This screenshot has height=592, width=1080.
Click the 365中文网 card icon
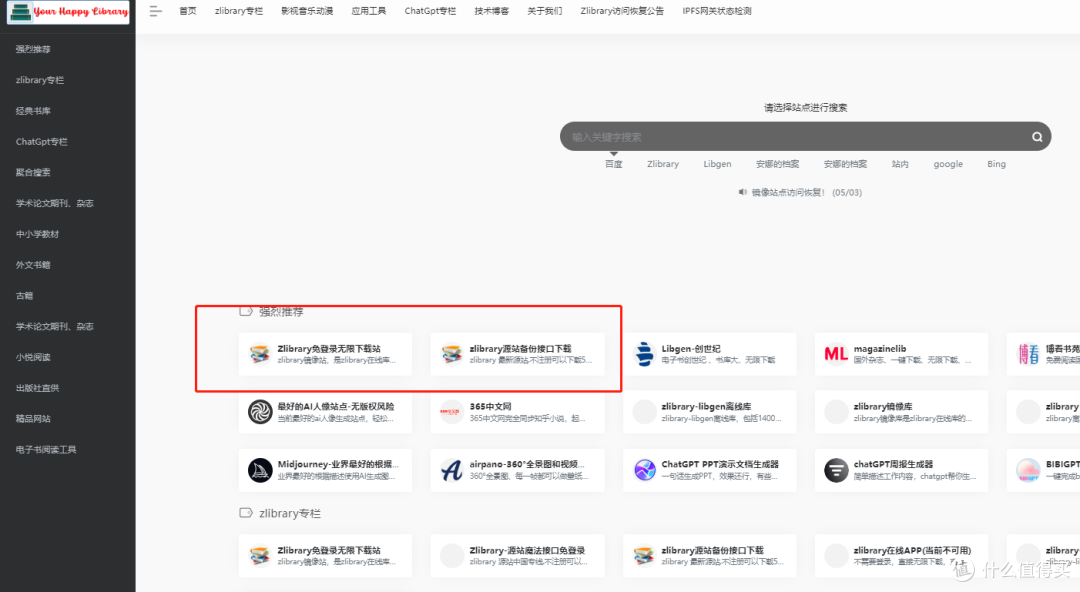click(x=451, y=412)
